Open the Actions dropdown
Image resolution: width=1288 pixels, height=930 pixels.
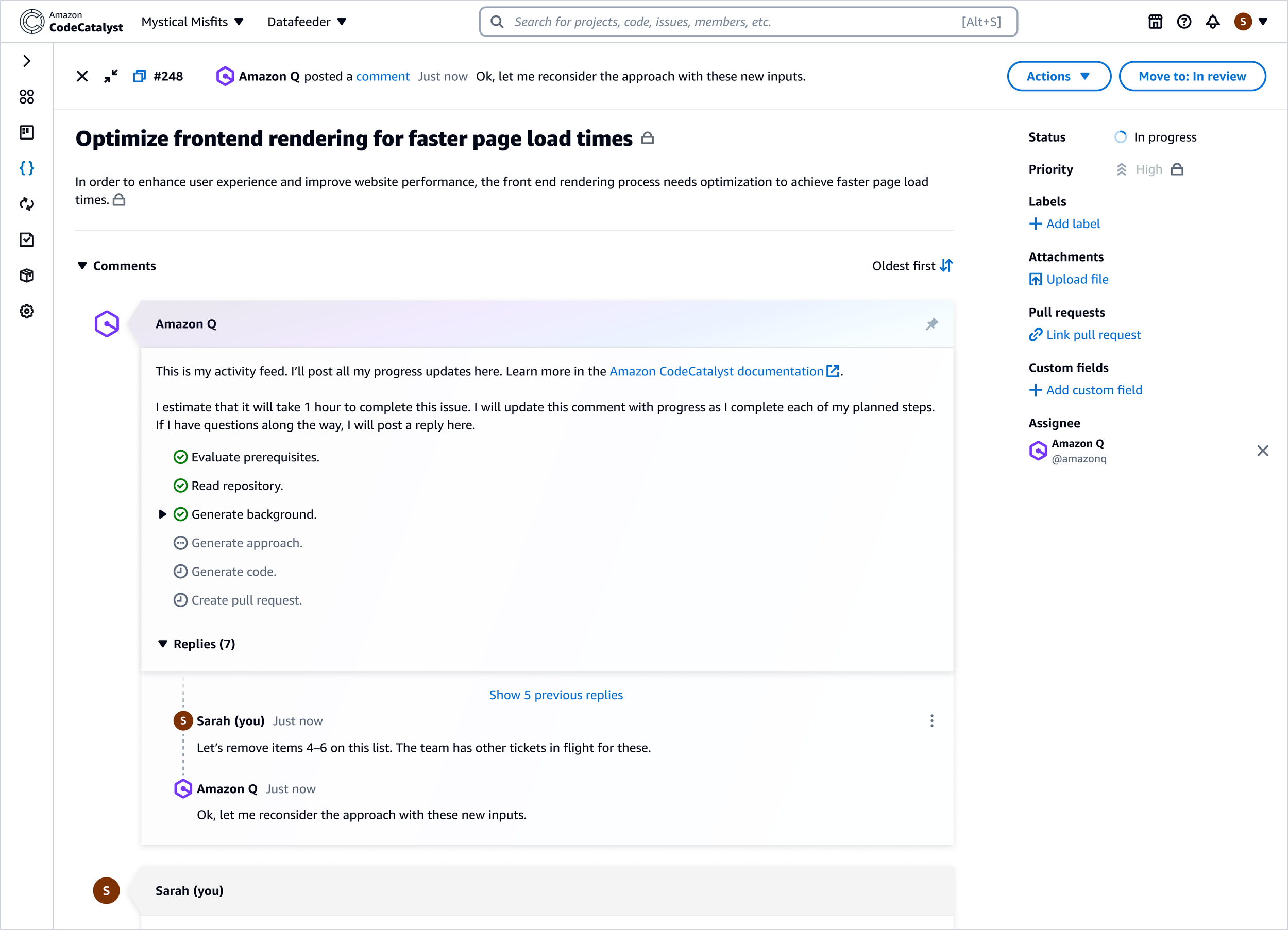(x=1059, y=76)
